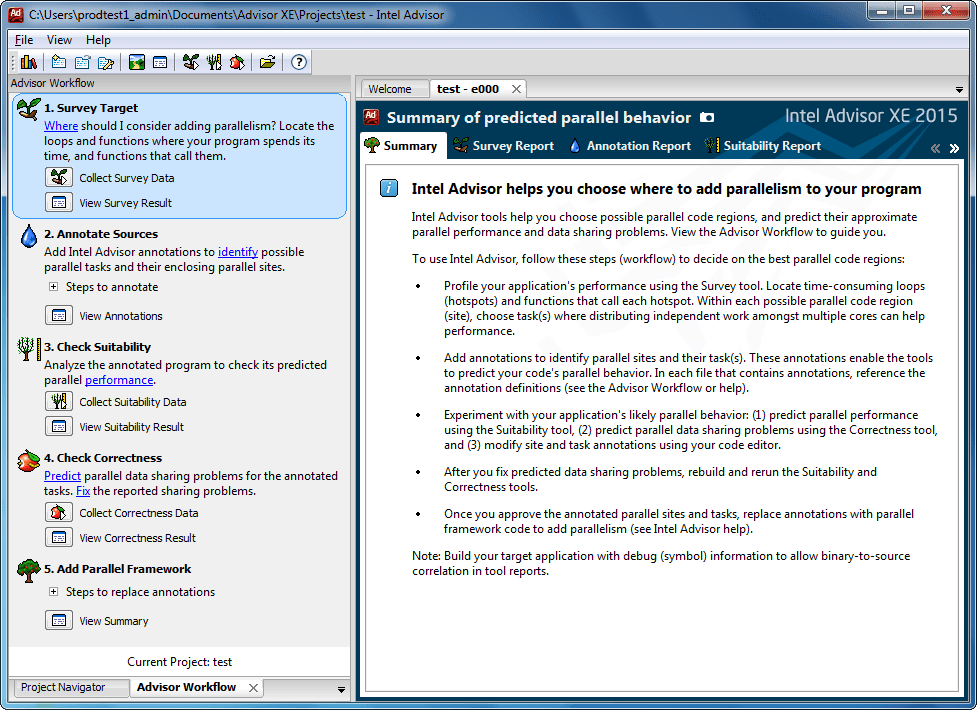Open the document tab list dropdown arrow
Viewport: 977px width, 710px height.
pos(959,90)
